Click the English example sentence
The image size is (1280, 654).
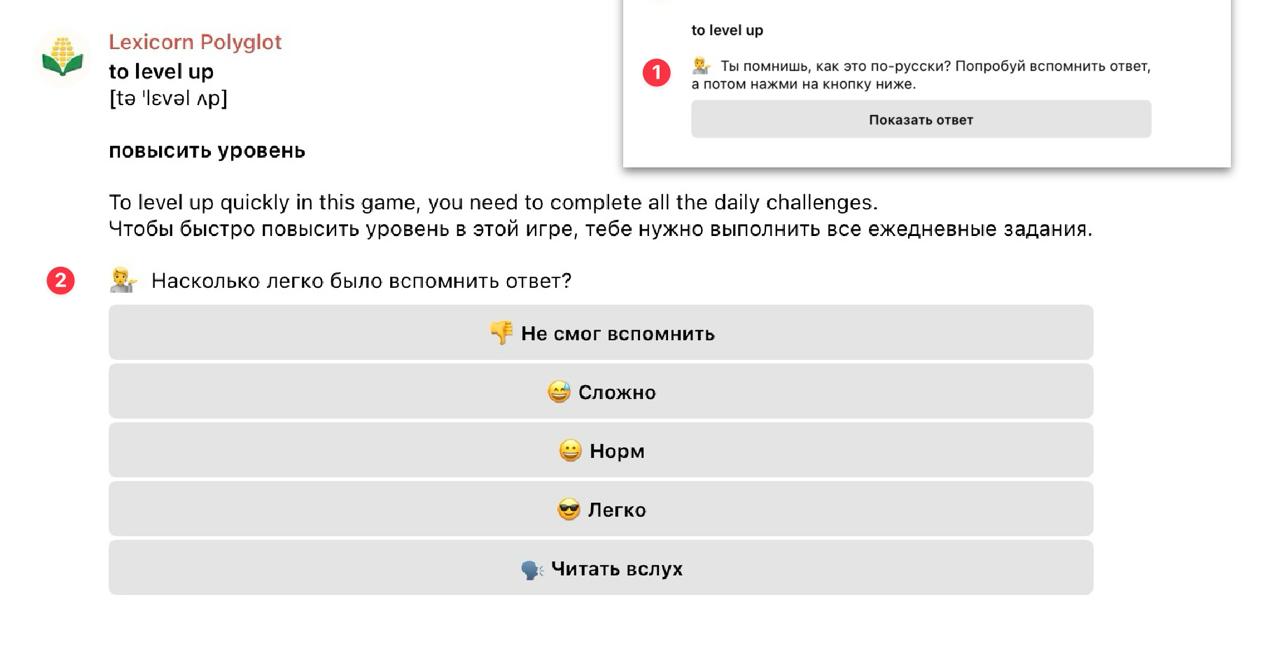[x=493, y=203]
